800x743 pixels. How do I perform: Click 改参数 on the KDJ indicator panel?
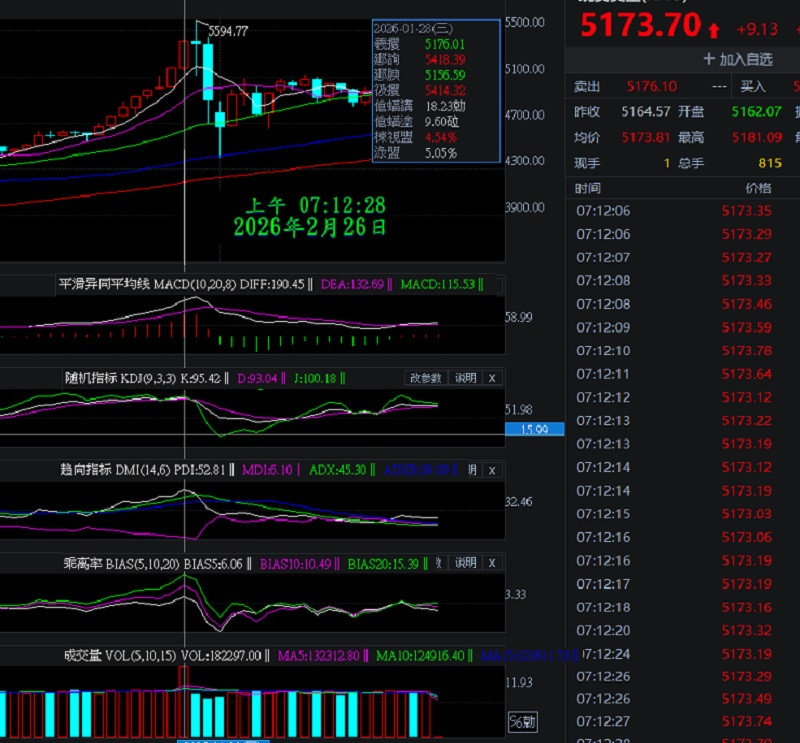[426, 378]
